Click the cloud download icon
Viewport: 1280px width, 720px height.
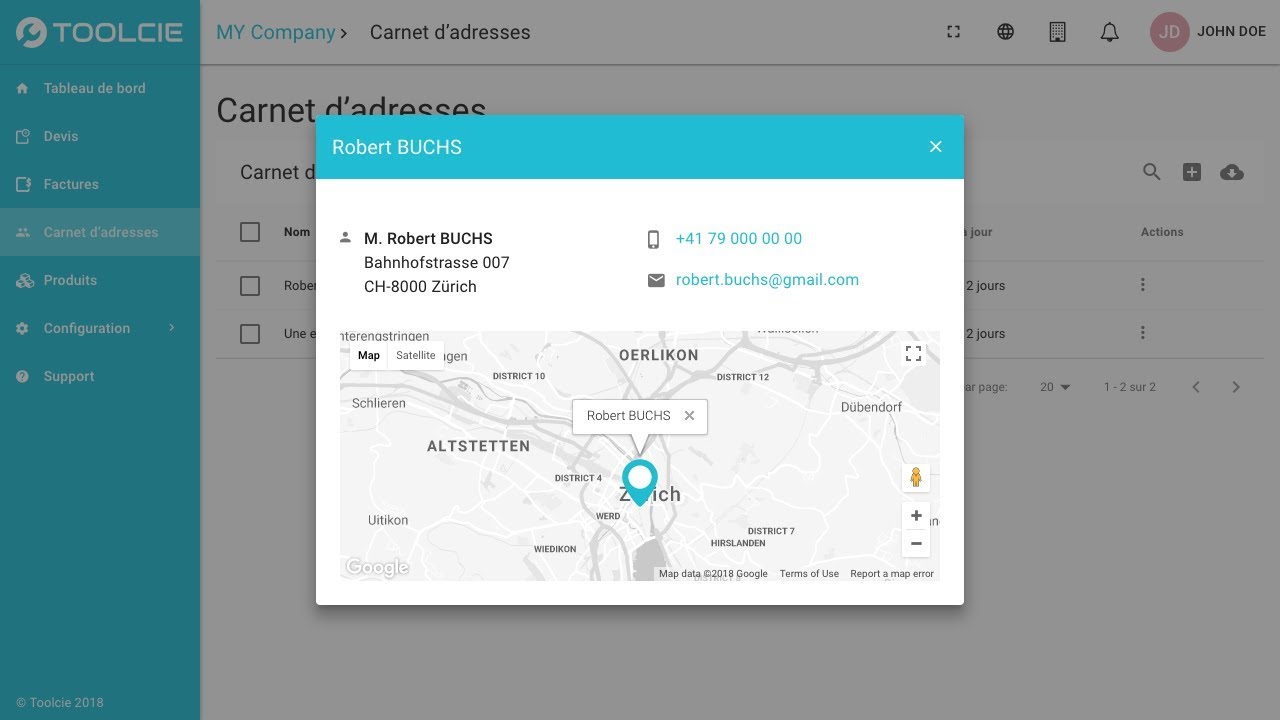point(1232,172)
